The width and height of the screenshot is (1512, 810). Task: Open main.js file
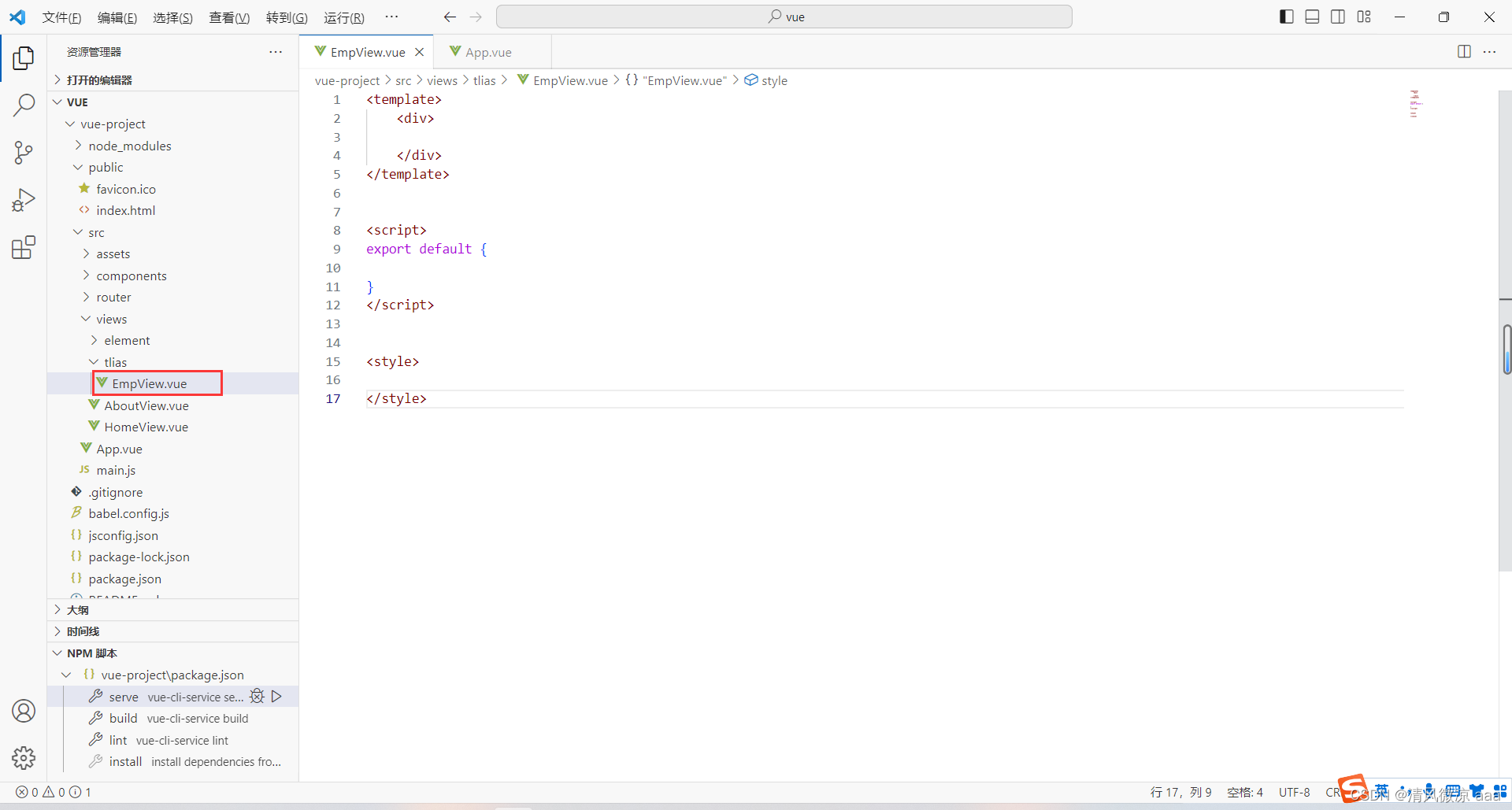[173, 470]
